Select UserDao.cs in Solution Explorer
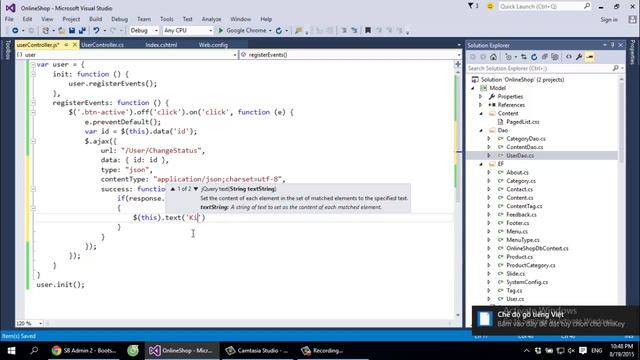The width and height of the screenshot is (640, 360). click(520, 156)
